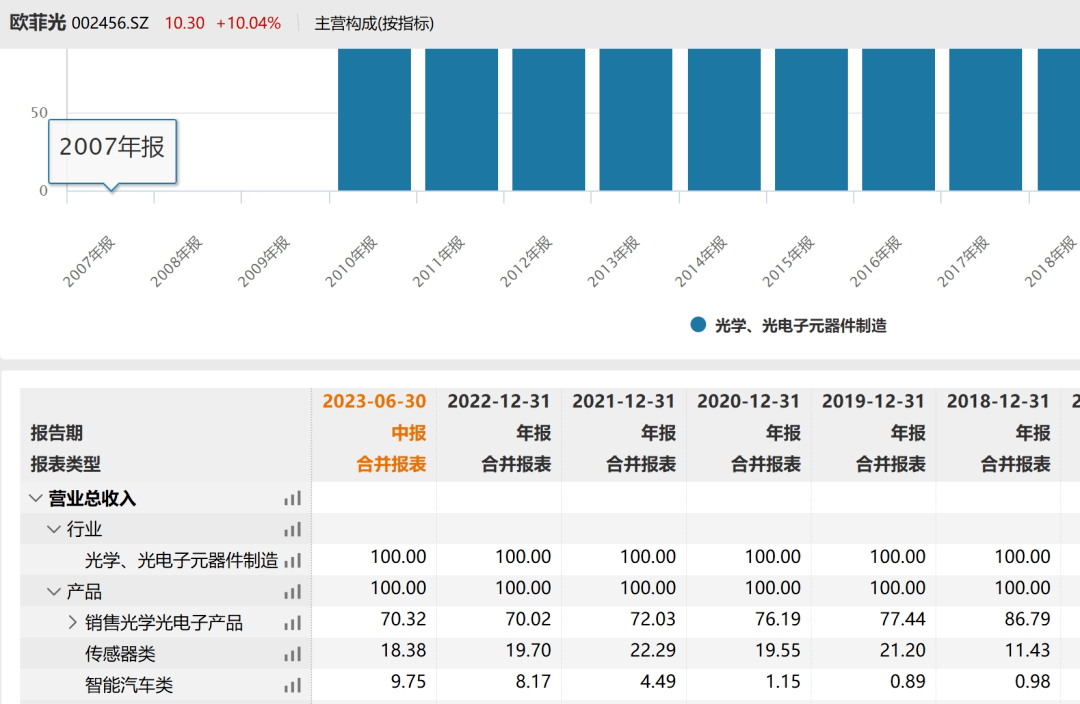Toggle 光学、光电子元器件制造 legend series marker
Viewport: 1080px width, 704px height.
698,325
